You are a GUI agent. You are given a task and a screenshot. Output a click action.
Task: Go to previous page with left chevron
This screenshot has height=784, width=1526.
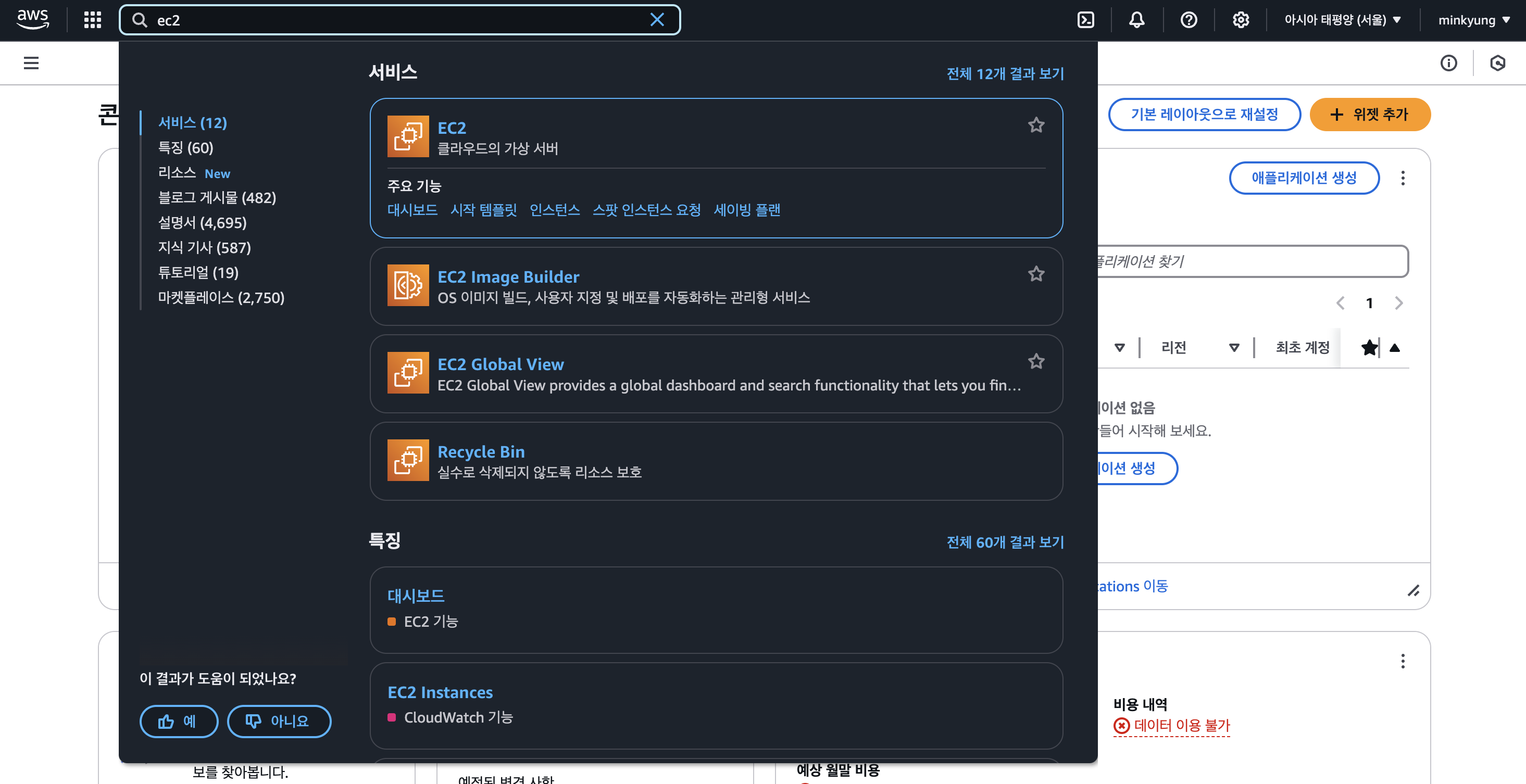click(x=1340, y=303)
